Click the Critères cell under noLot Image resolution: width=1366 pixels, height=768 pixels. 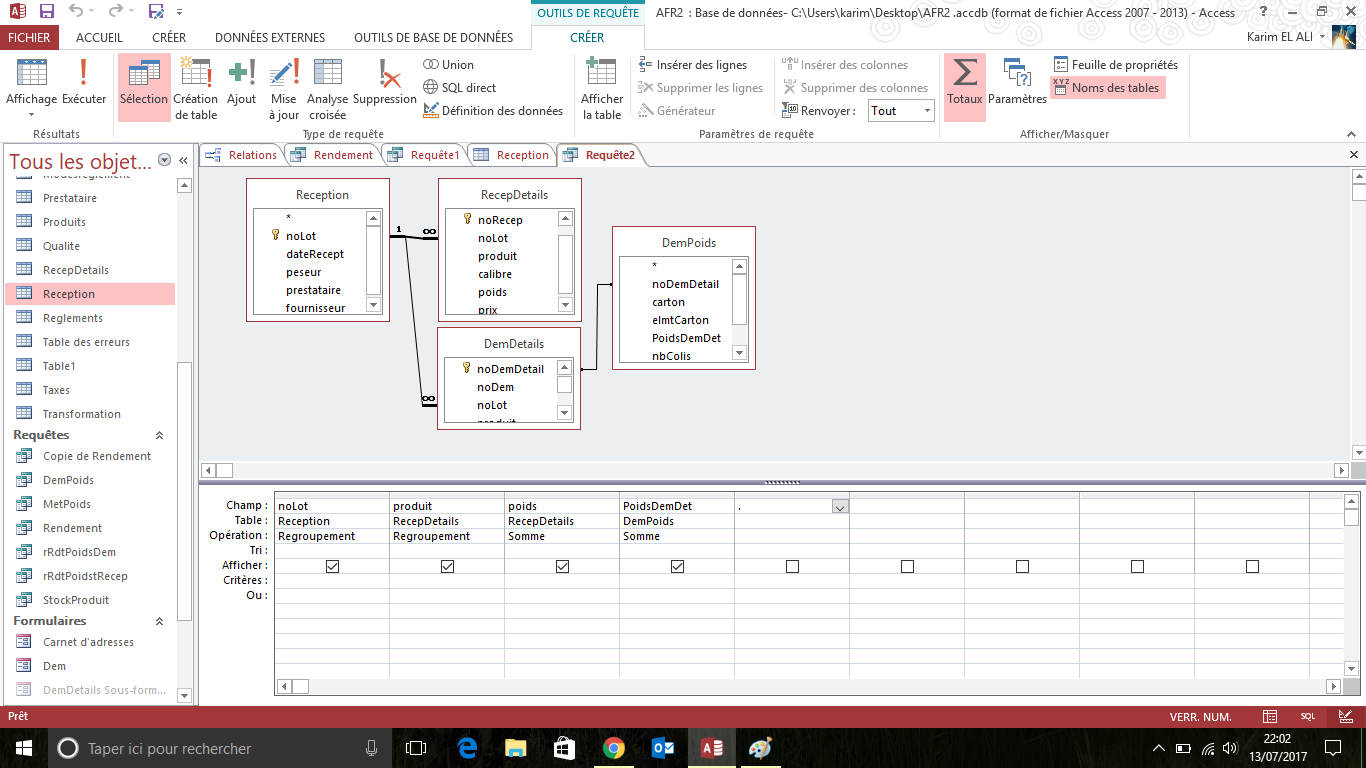coord(332,581)
